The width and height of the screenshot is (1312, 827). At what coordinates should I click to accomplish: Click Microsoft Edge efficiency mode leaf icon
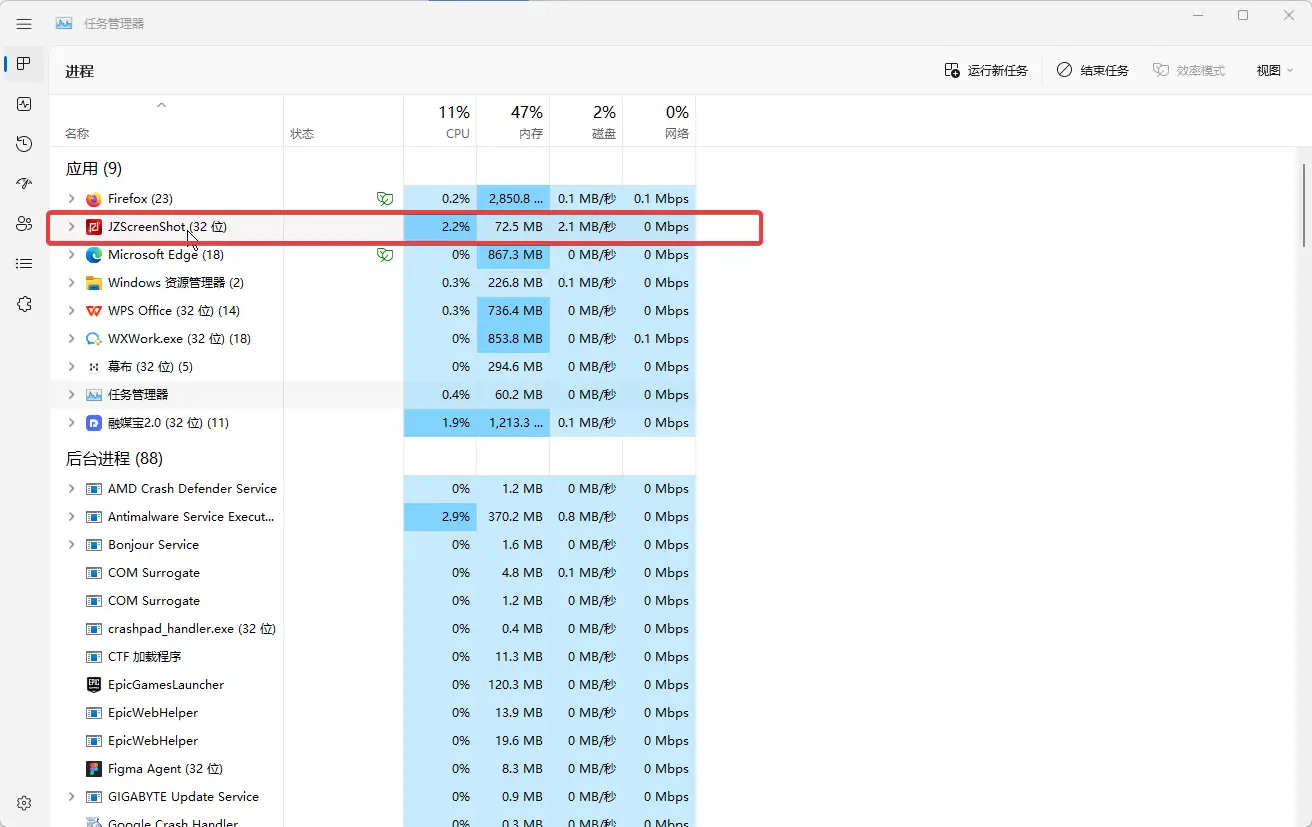pyautogui.click(x=384, y=255)
